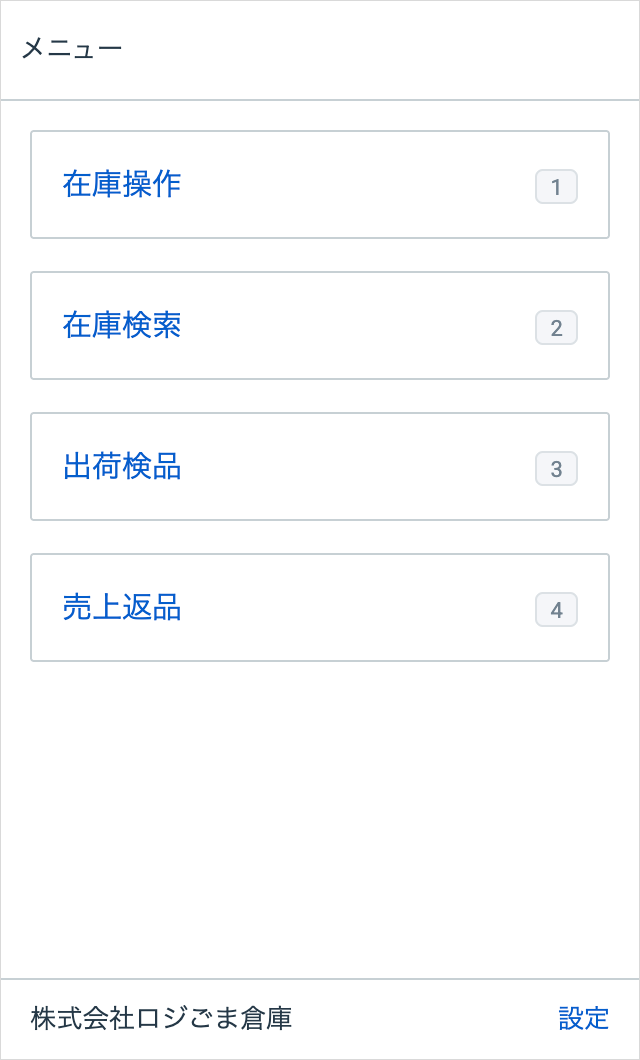Open the 売上返品 menu item
The width and height of the screenshot is (640, 1060).
tap(320, 608)
